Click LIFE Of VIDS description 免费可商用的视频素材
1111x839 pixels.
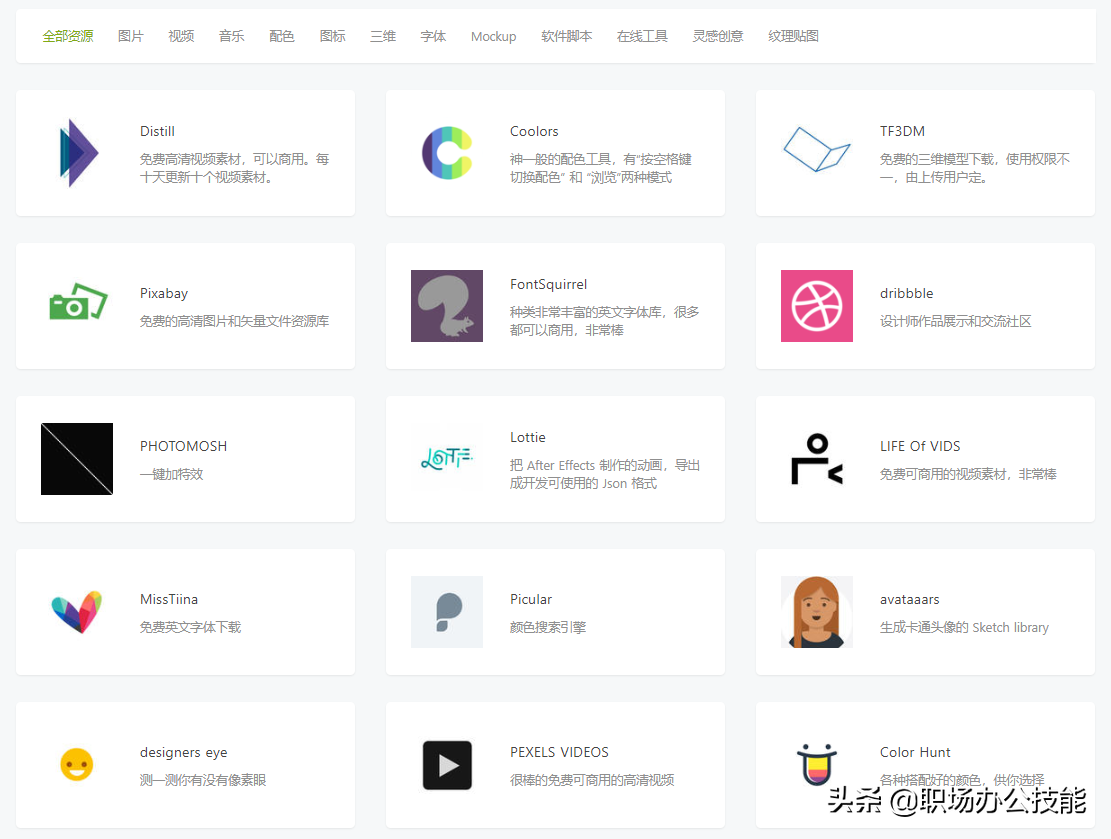click(969, 474)
